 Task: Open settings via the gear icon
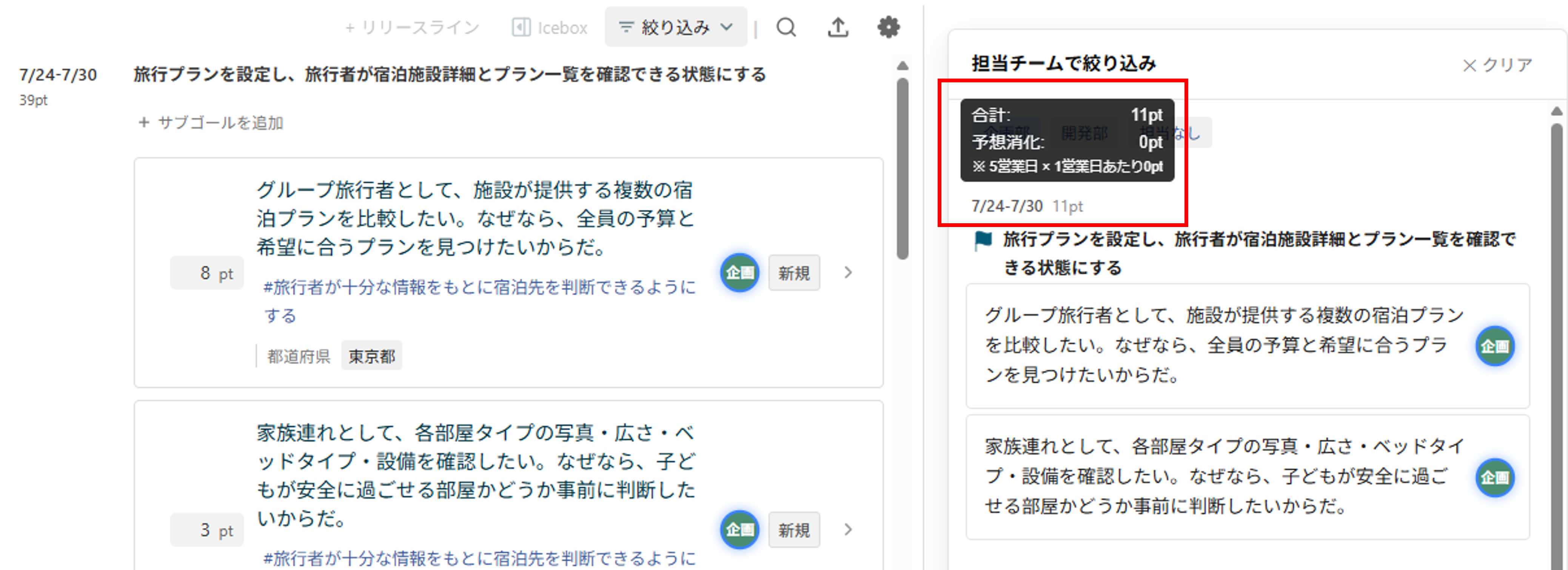coord(889,28)
